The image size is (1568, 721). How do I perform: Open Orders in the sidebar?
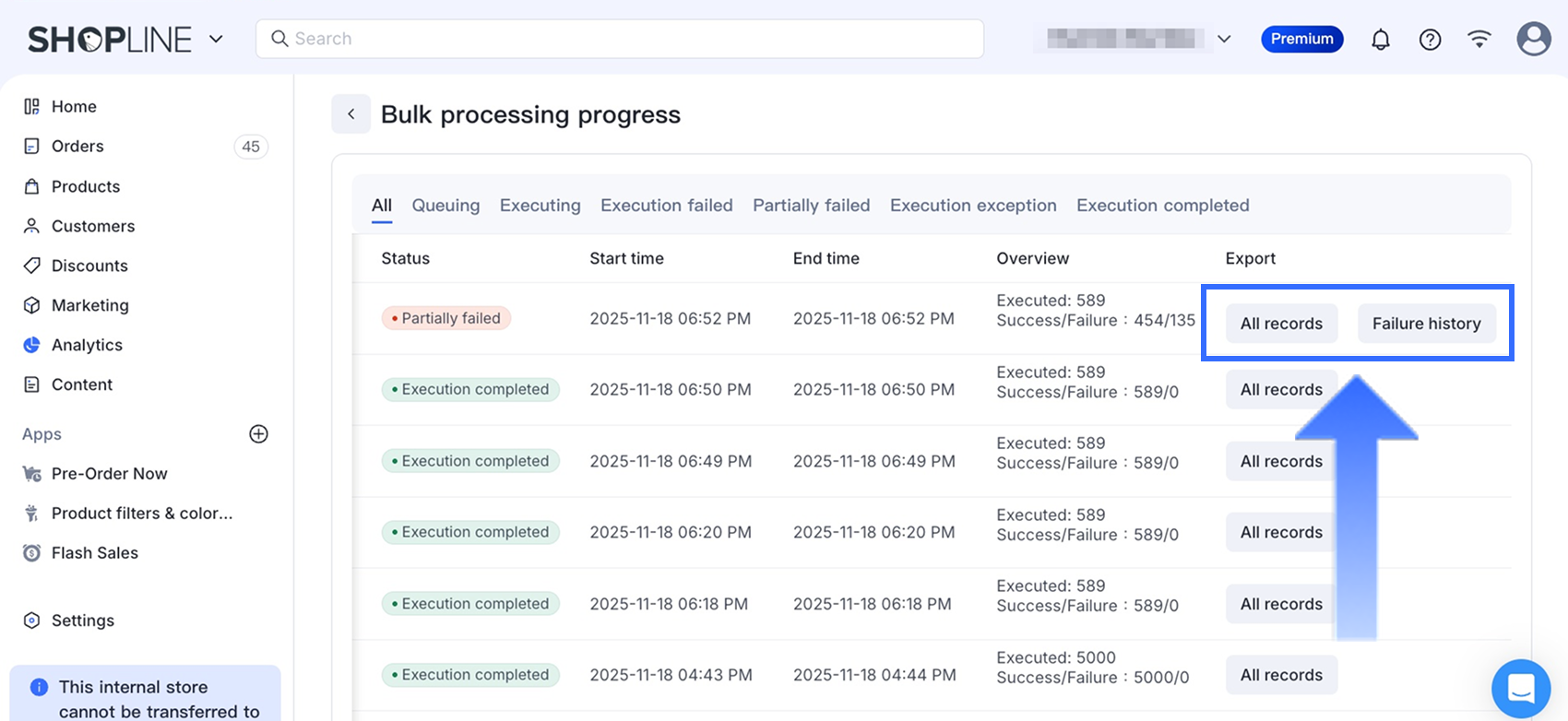pyautogui.click(x=77, y=147)
